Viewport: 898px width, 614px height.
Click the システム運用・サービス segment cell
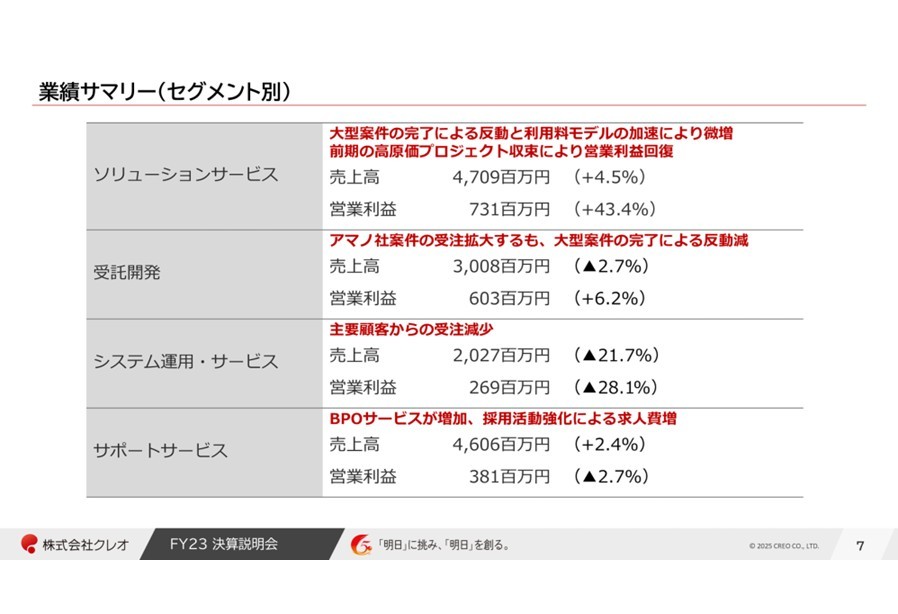204,364
